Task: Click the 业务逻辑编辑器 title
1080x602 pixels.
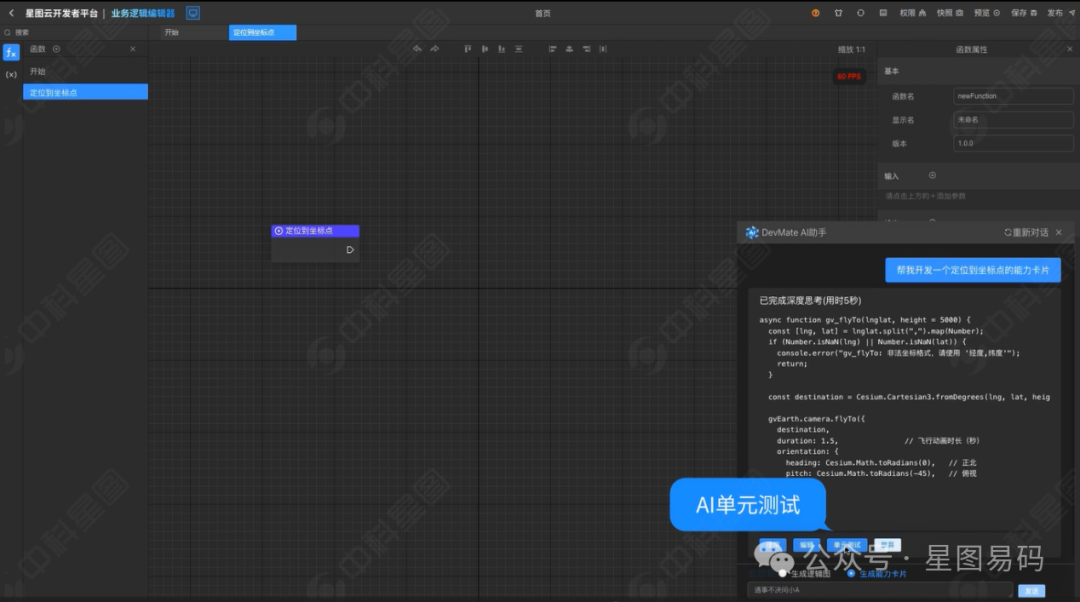Action: [x=143, y=13]
